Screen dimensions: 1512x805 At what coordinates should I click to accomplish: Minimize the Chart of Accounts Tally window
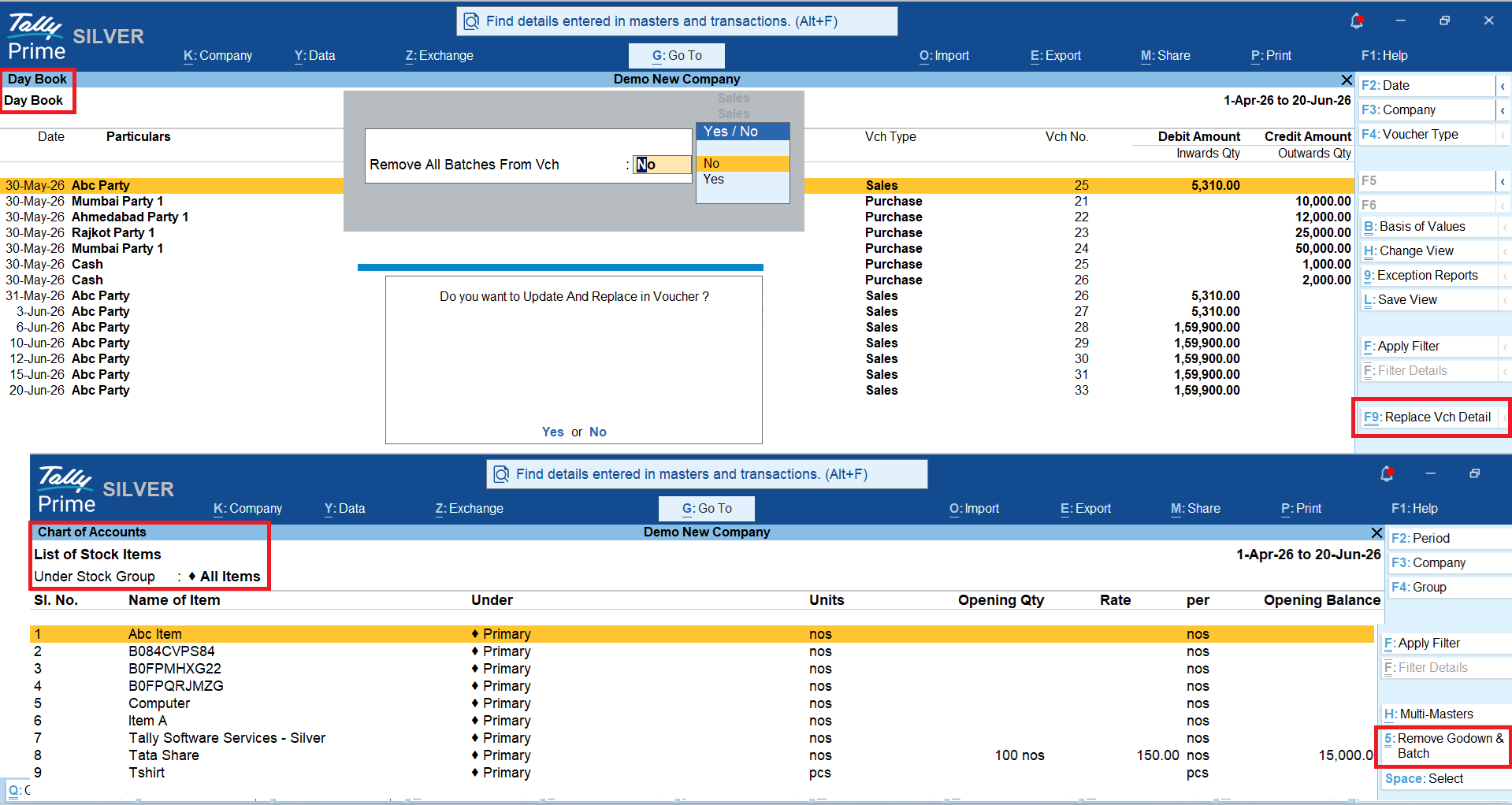click(x=1430, y=473)
